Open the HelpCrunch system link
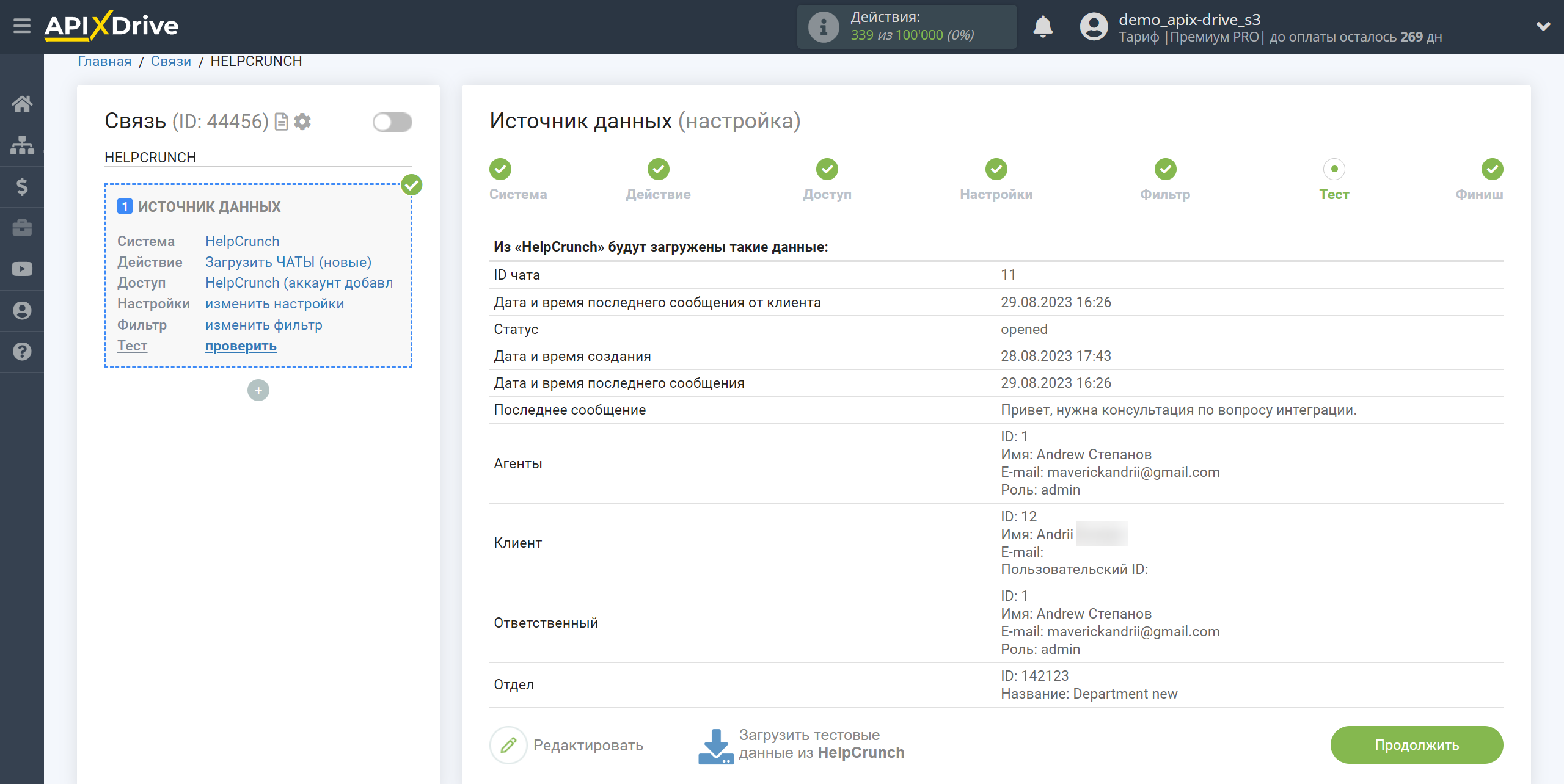The width and height of the screenshot is (1564, 784). (242, 241)
